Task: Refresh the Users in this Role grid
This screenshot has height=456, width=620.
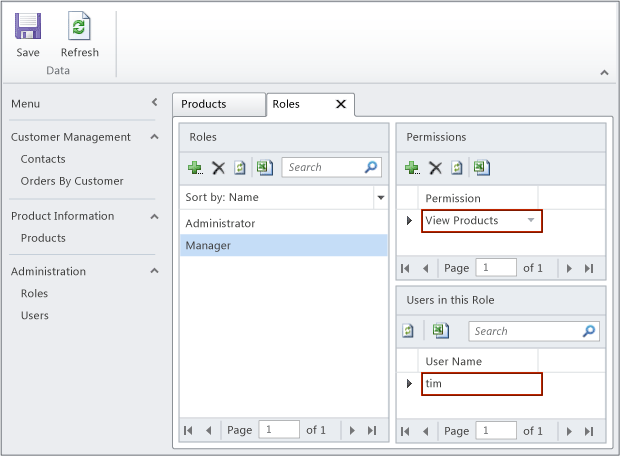Action: (x=408, y=331)
